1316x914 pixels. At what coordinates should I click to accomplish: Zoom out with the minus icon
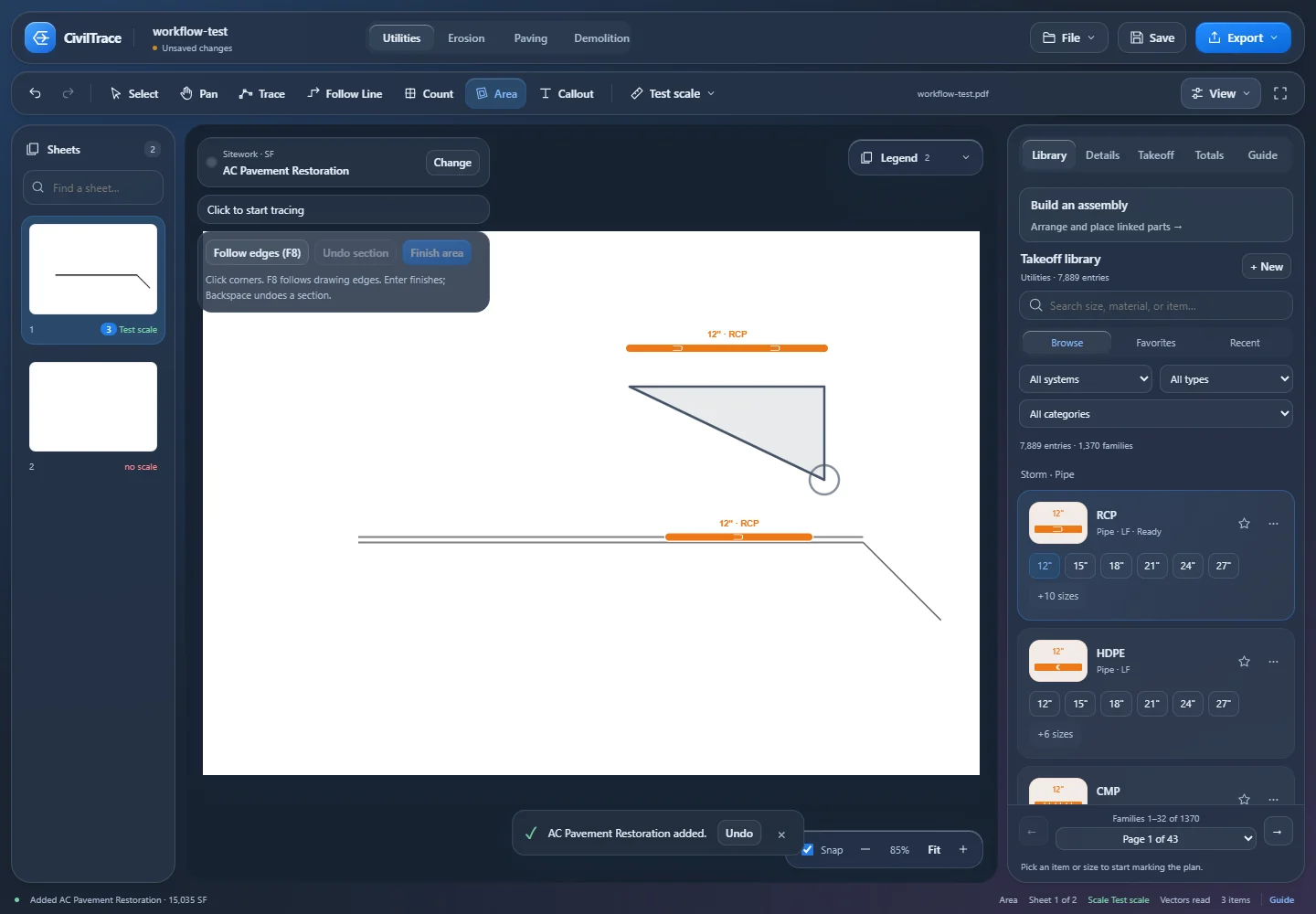(865, 850)
